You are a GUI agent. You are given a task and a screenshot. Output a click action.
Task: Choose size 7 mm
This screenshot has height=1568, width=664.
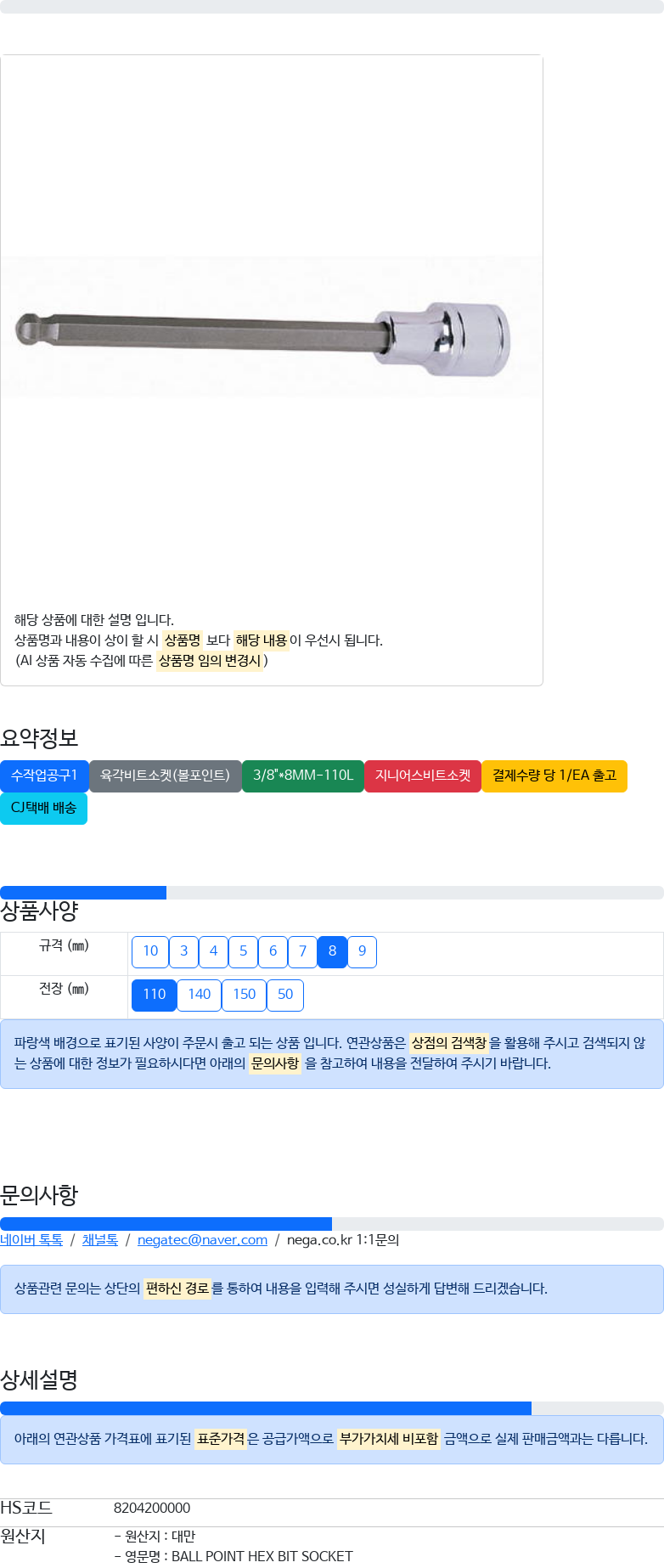[302, 951]
